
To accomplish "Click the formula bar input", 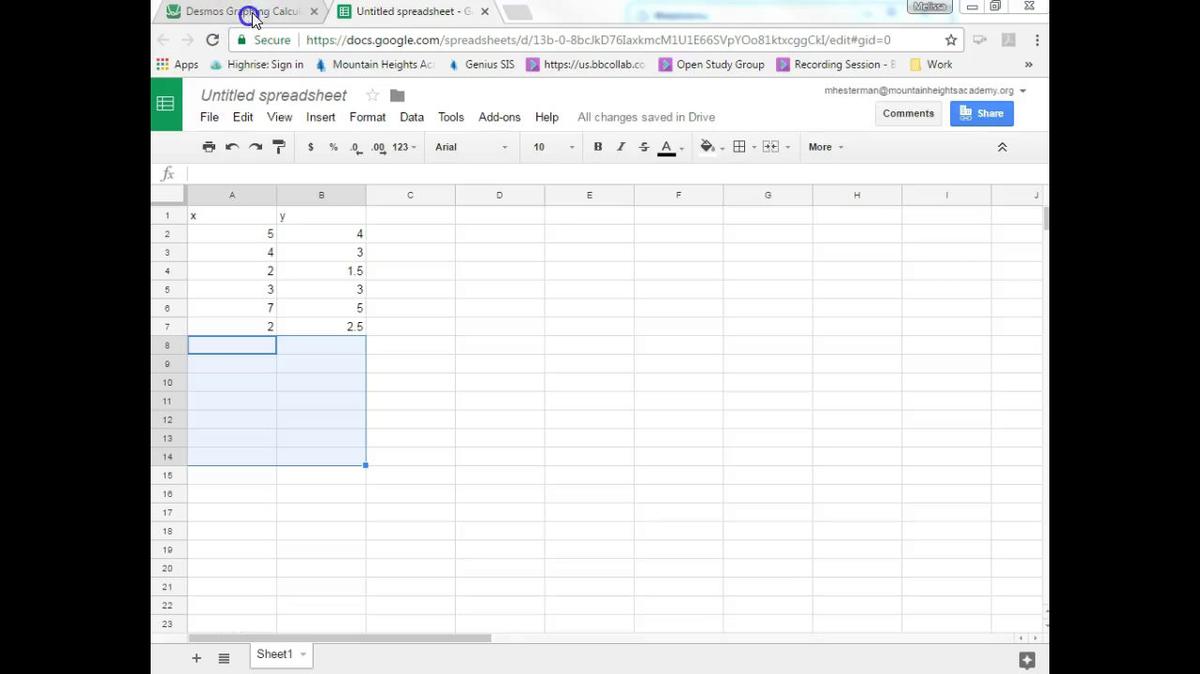I will [x=615, y=173].
